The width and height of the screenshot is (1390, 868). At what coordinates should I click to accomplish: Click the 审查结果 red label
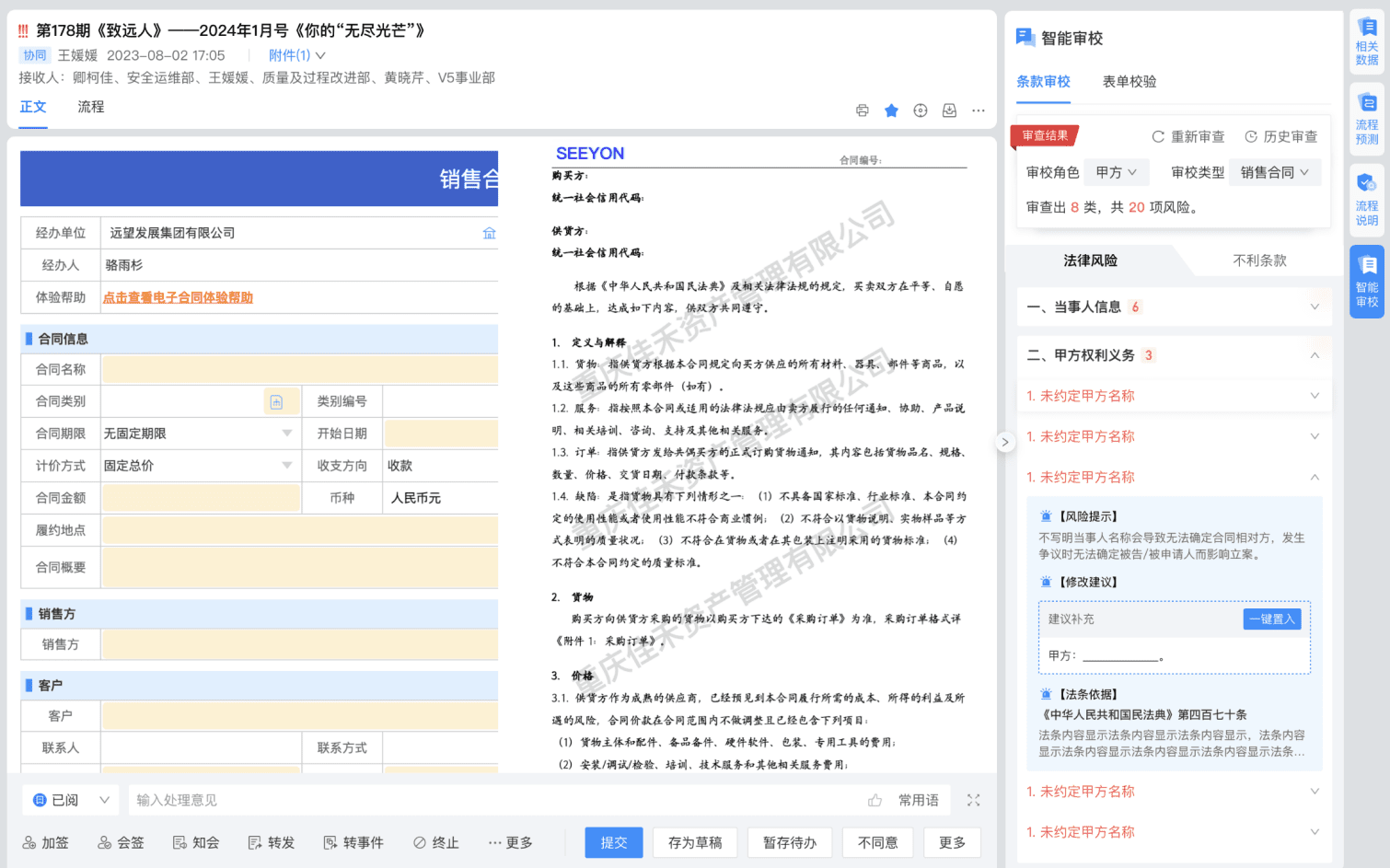1045,135
